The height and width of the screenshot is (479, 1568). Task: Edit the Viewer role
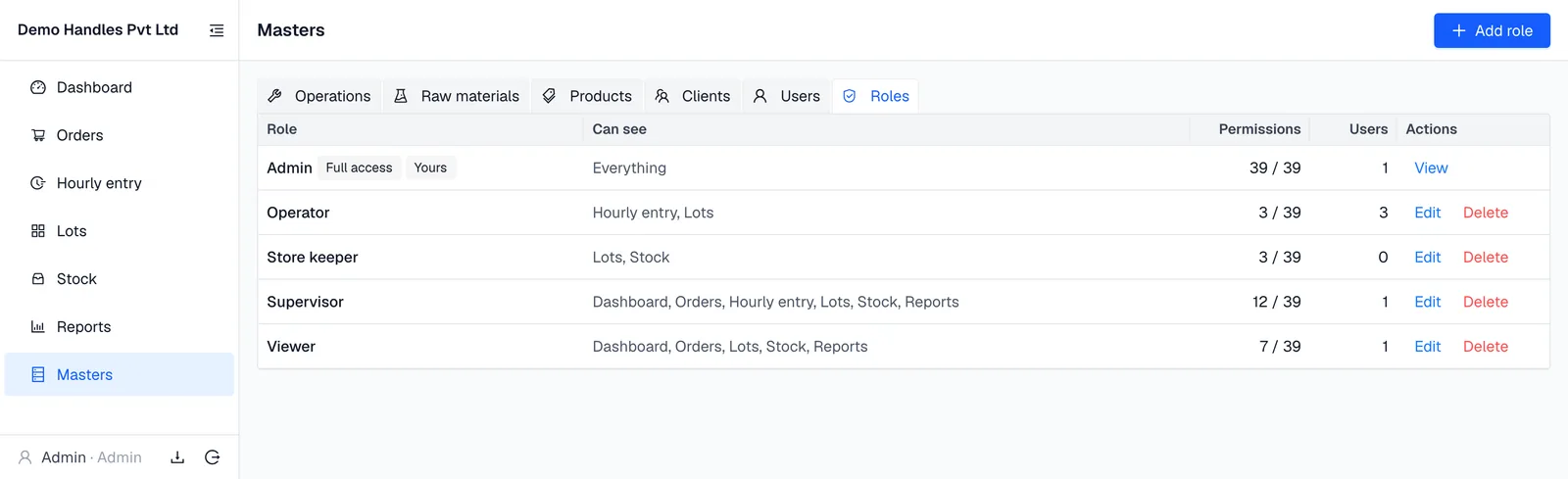[1427, 347]
